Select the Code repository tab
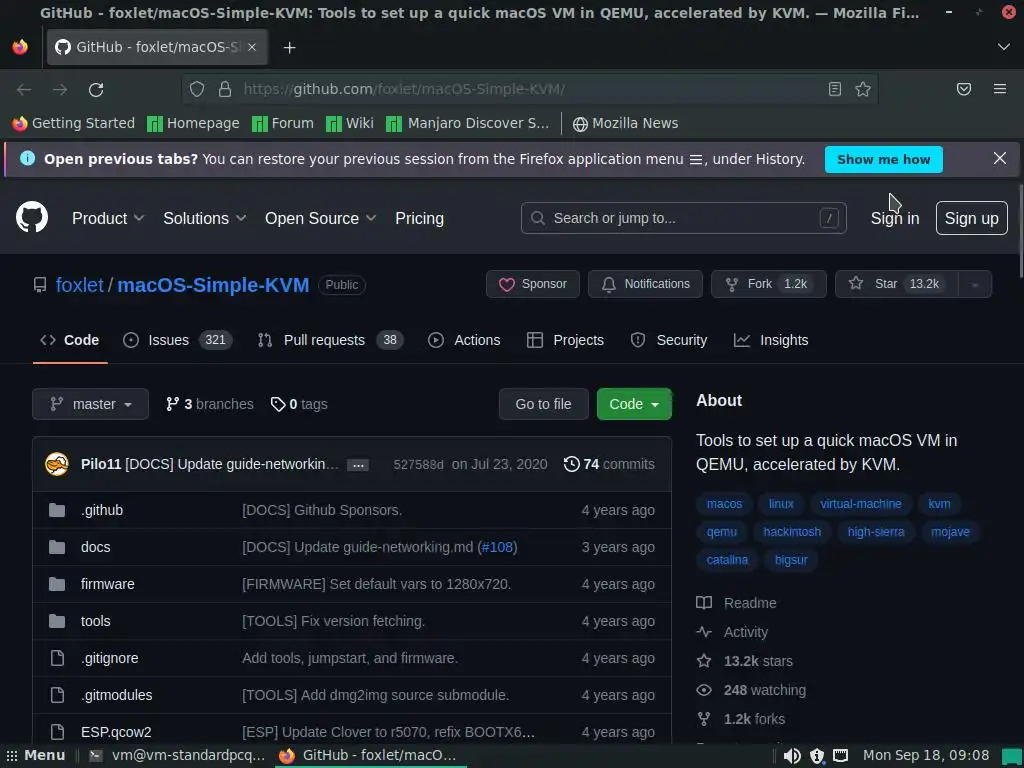The height and width of the screenshot is (768, 1024). click(x=70, y=340)
